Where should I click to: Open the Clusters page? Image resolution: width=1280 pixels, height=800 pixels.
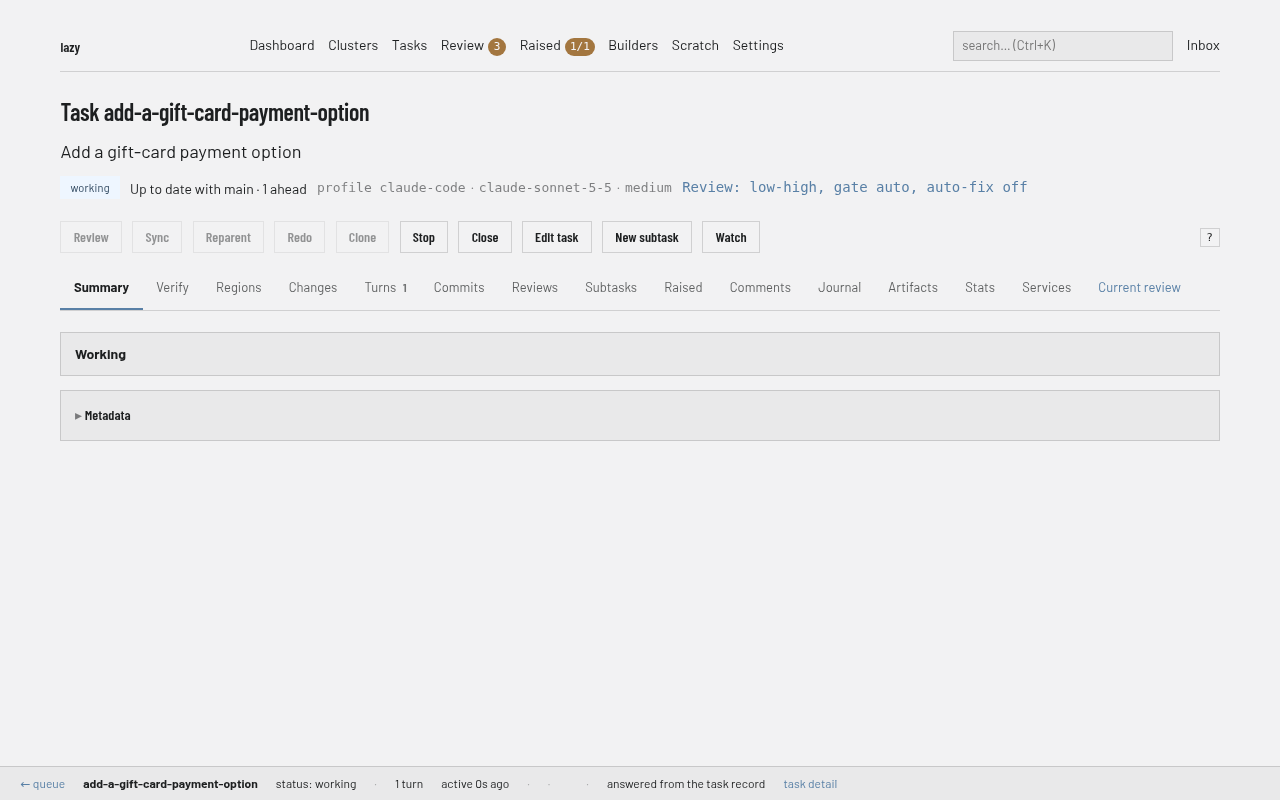[x=353, y=45]
